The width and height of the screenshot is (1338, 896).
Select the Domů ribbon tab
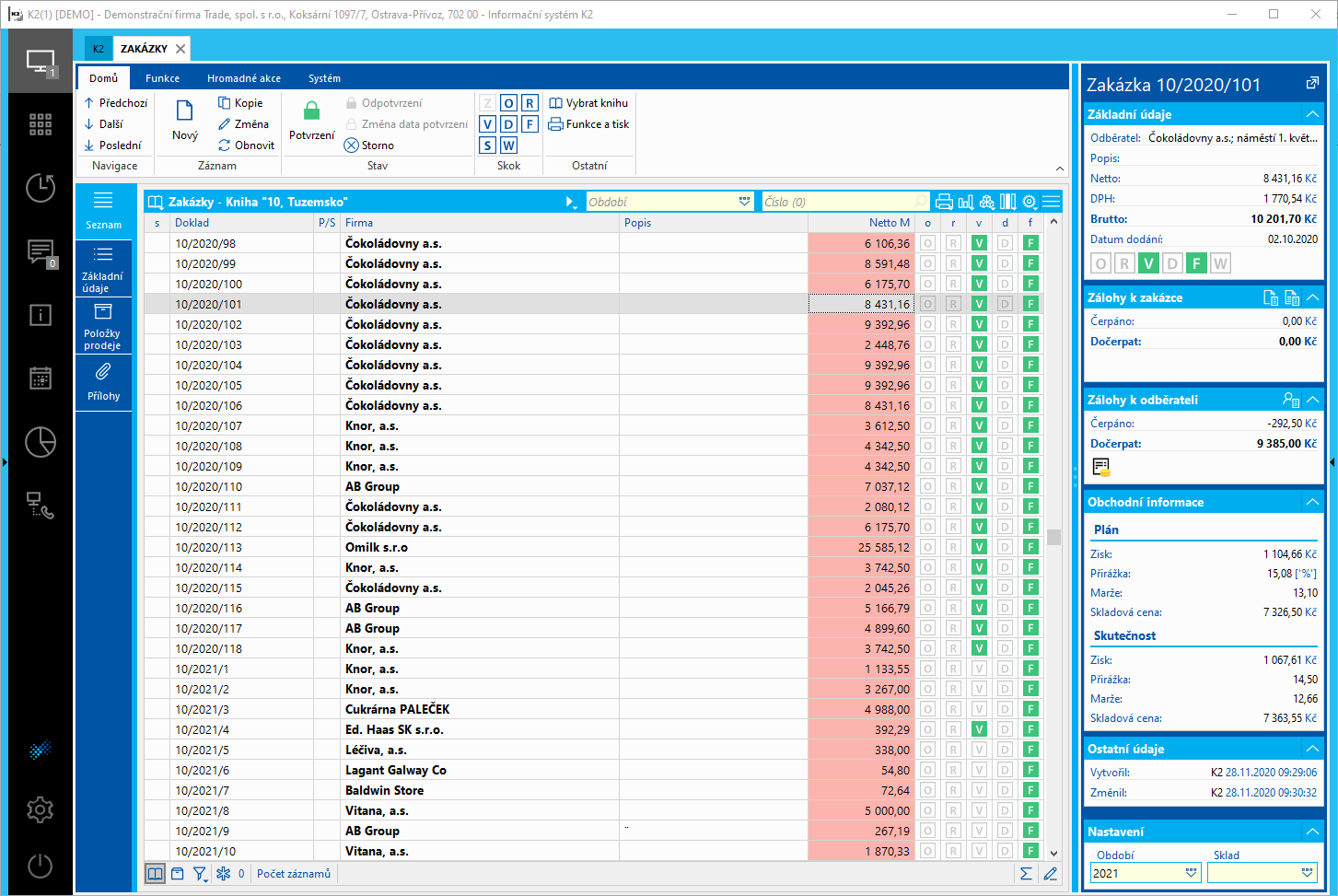[x=104, y=78]
